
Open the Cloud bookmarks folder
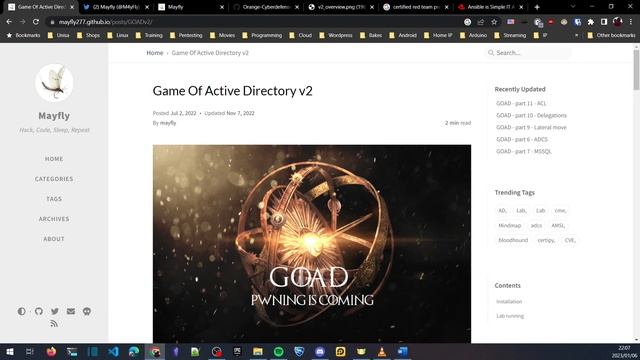tap(300, 36)
